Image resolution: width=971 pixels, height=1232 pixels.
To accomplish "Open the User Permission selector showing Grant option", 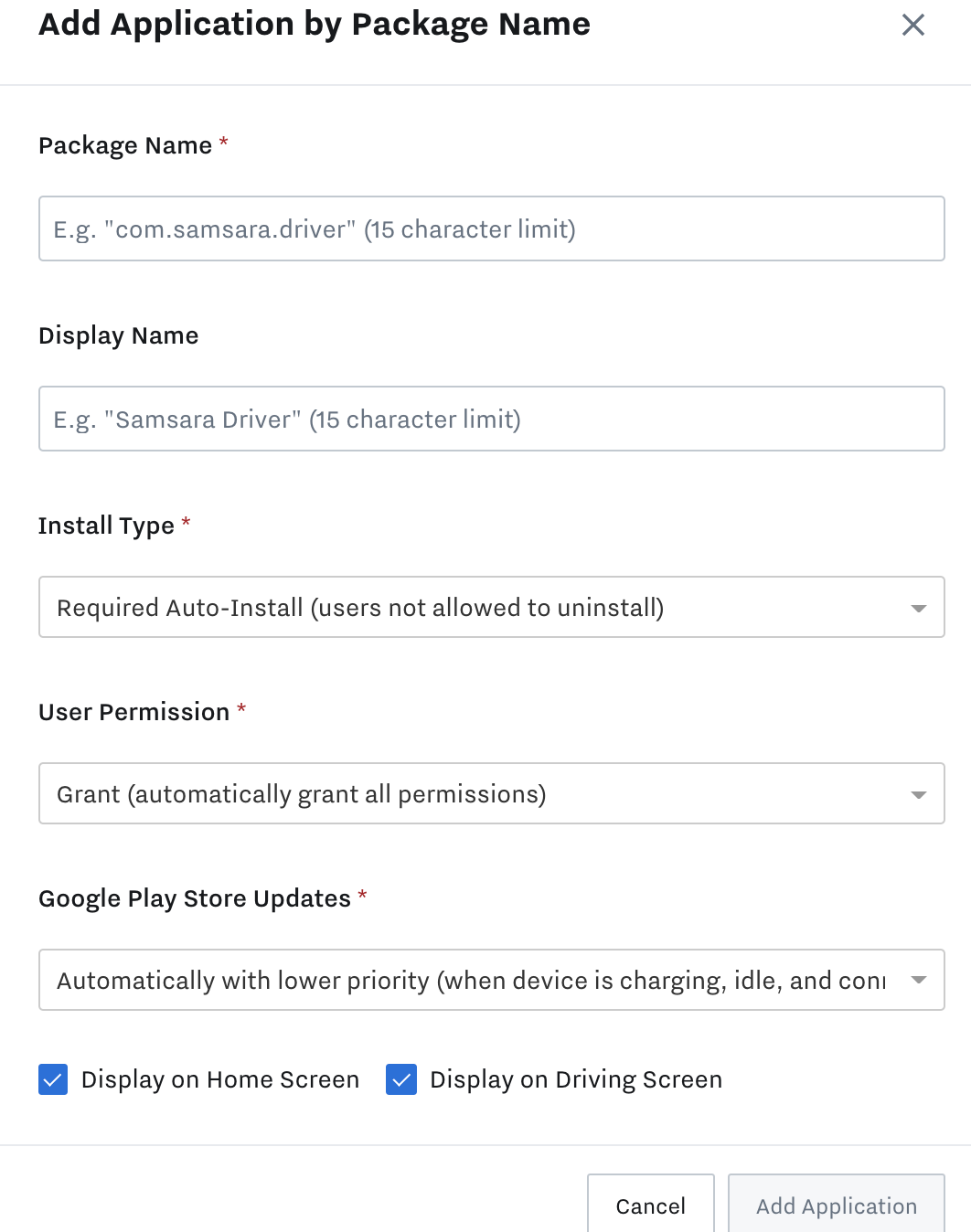I will (x=492, y=793).
